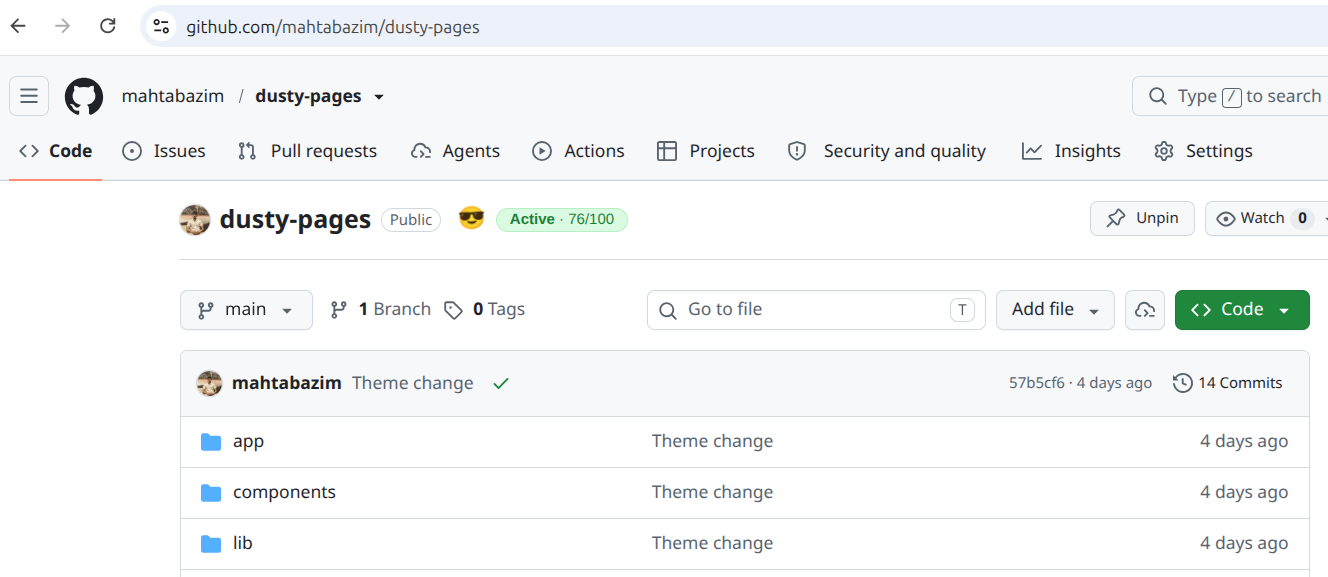Open Theme change commit for lib row
Viewport: 1328px width, 577px height.
[x=712, y=543]
